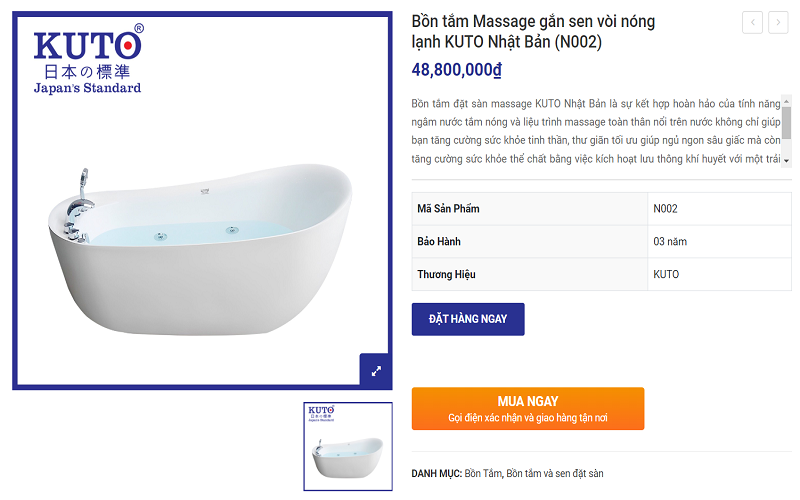Go to previous product arrow
This screenshot has width=800, height=500.
coord(752,22)
